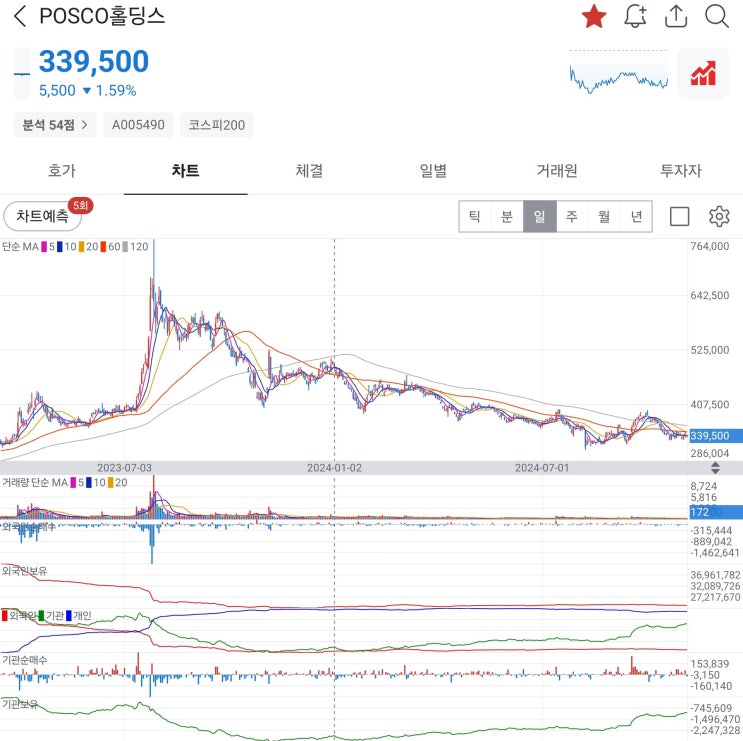Open search magnifier icon

tap(717, 17)
